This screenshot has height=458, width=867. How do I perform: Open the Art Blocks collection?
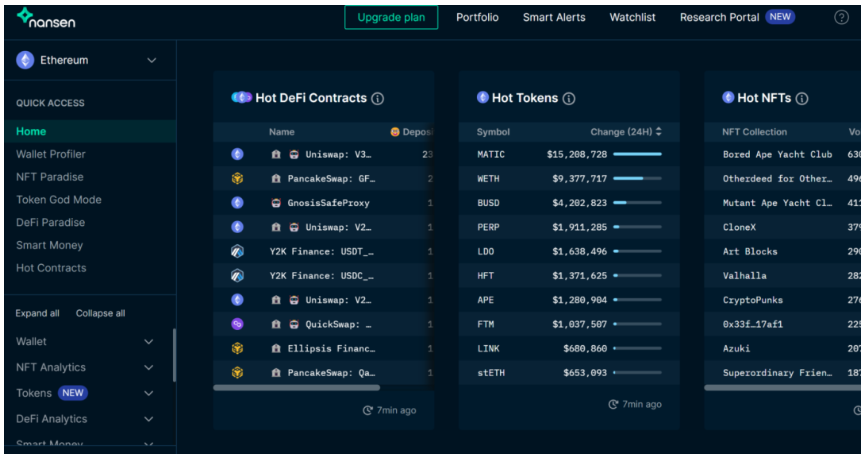point(750,252)
